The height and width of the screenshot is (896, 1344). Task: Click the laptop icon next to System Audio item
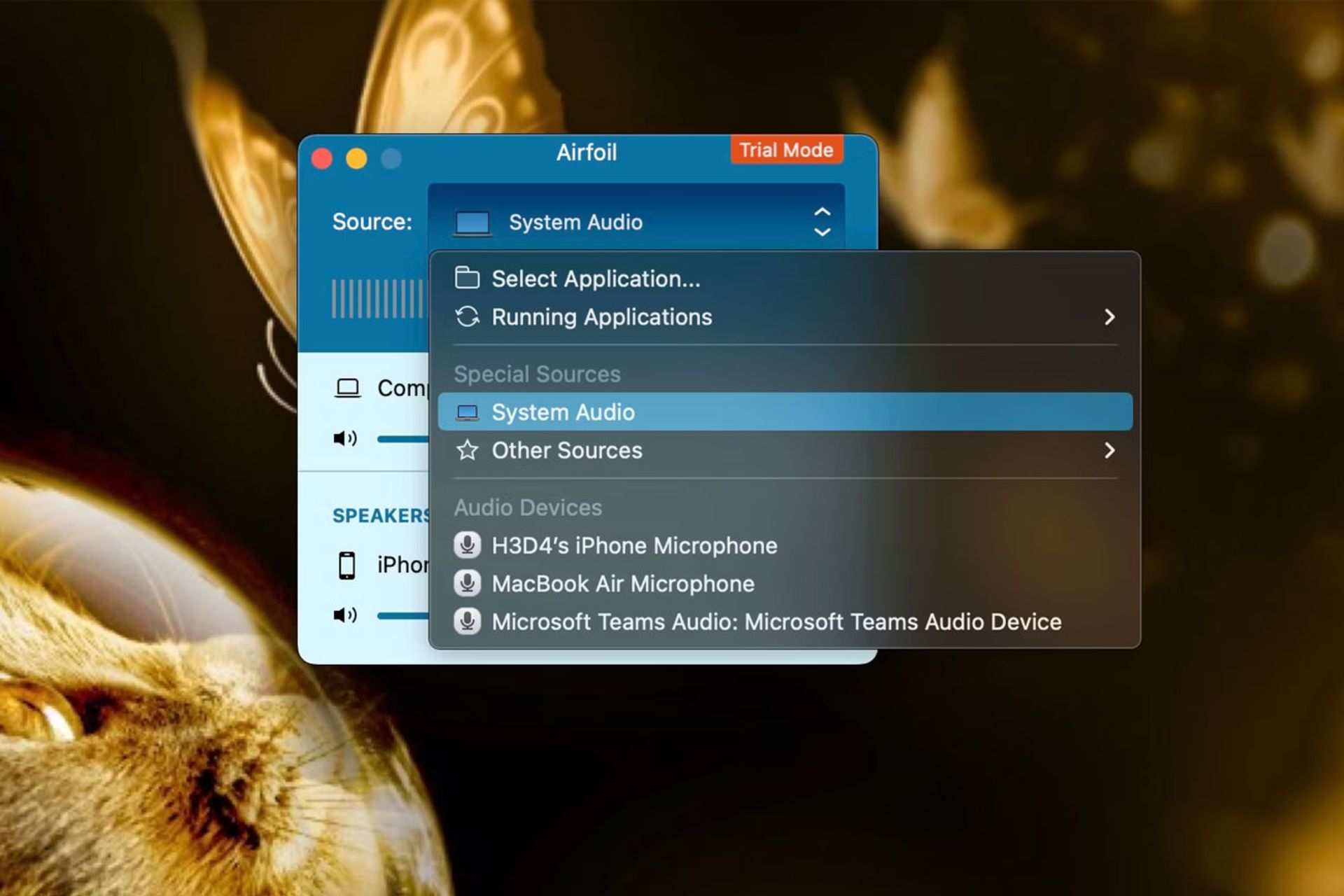pos(467,412)
